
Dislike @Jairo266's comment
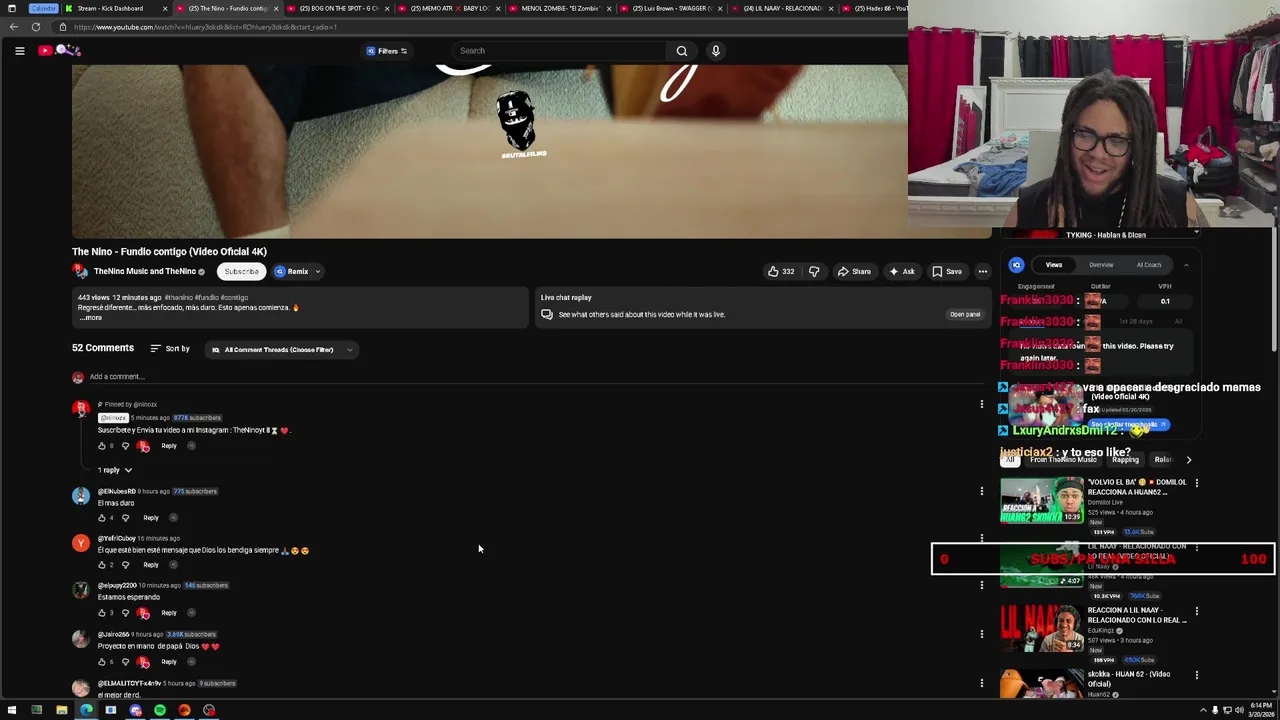coord(125,662)
